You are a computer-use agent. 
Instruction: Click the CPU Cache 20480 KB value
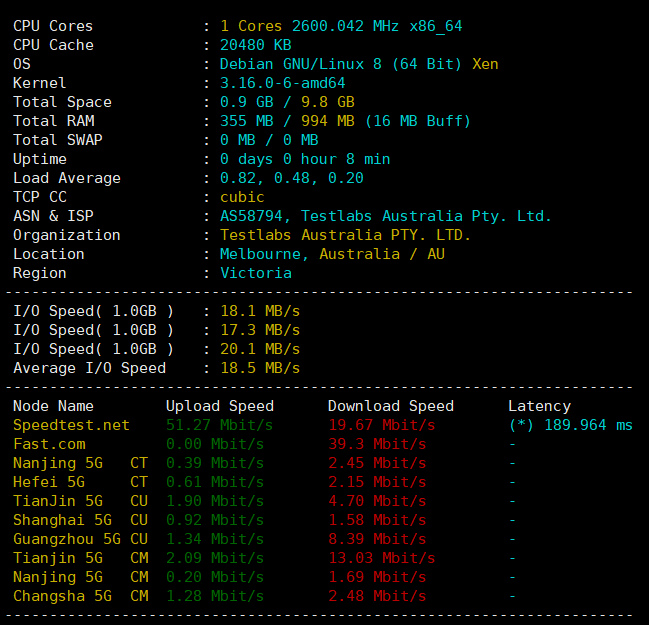pos(255,45)
